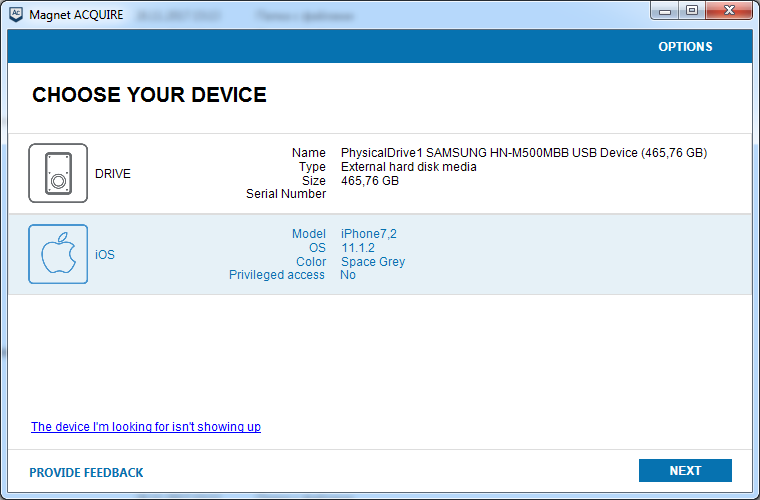Click the iOS version 11.1.2 value
Screen dimensions: 760x500
pyautogui.click(x=358, y=248)
